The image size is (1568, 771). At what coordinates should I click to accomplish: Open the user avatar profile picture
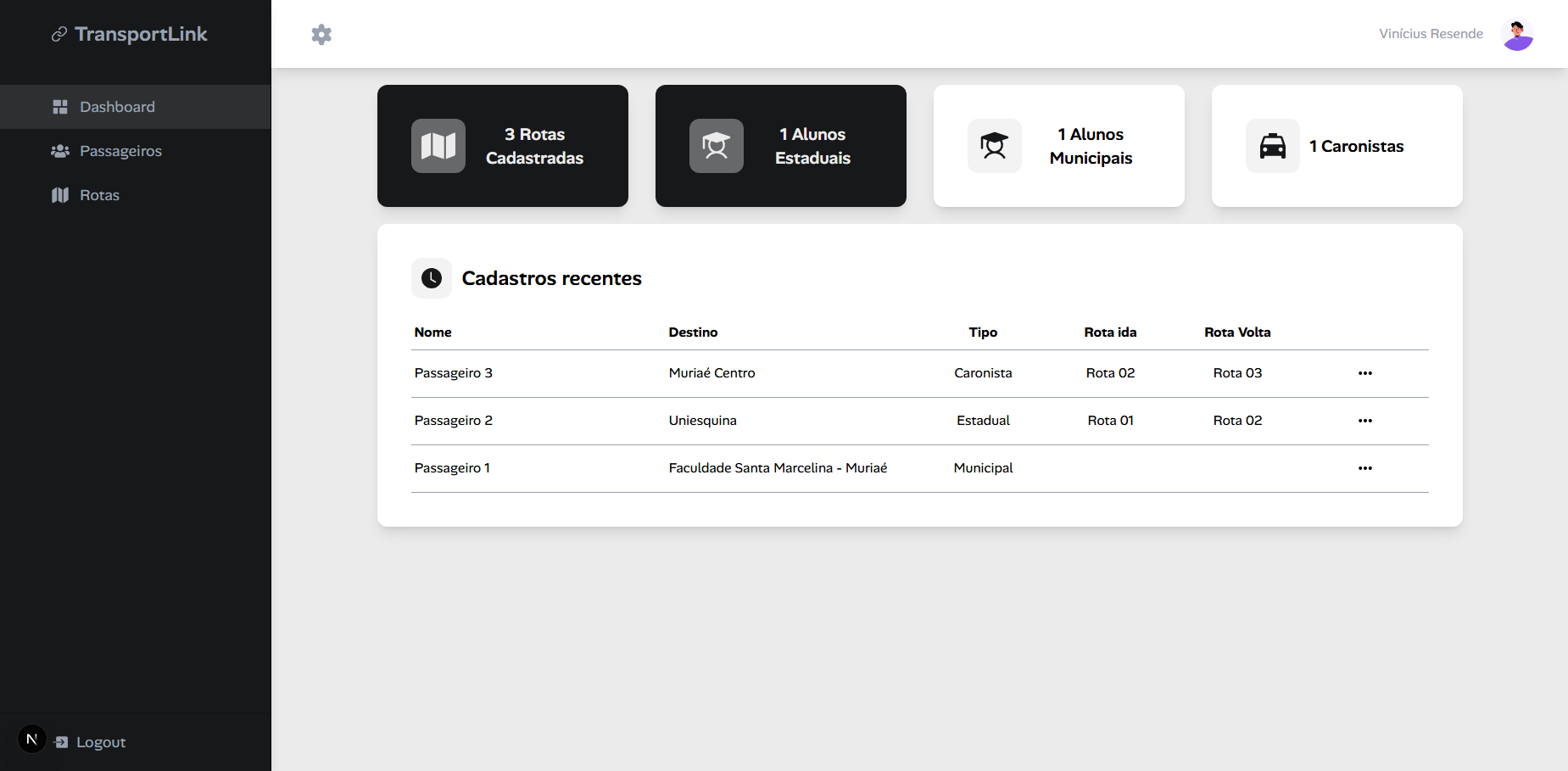(1517, 35)
